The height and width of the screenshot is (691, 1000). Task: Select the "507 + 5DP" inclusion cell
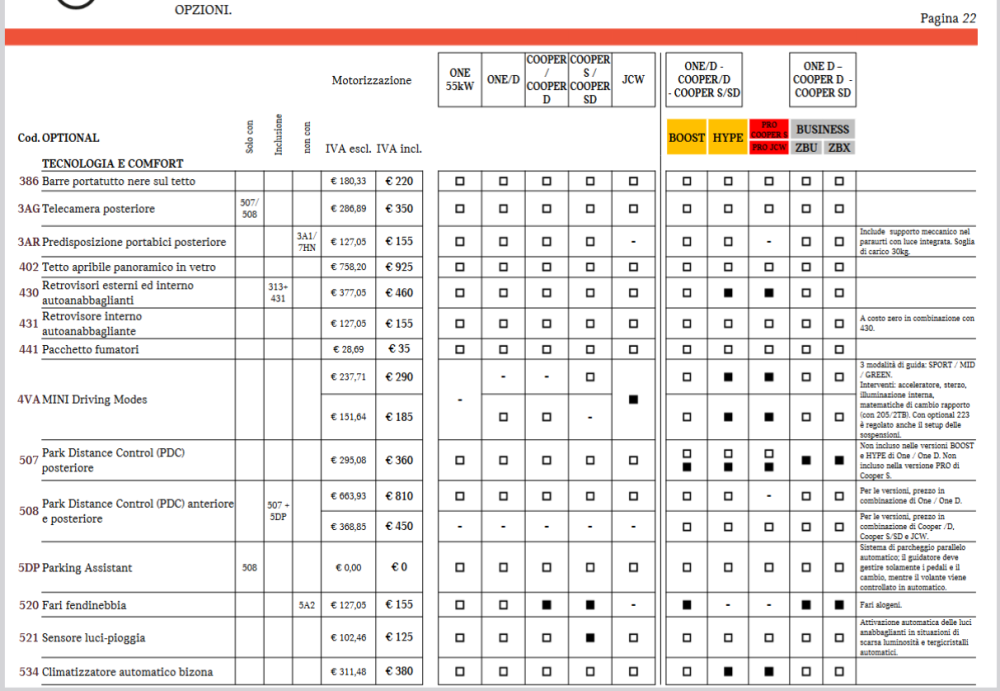pyautogui.click(x=278, y=511)
